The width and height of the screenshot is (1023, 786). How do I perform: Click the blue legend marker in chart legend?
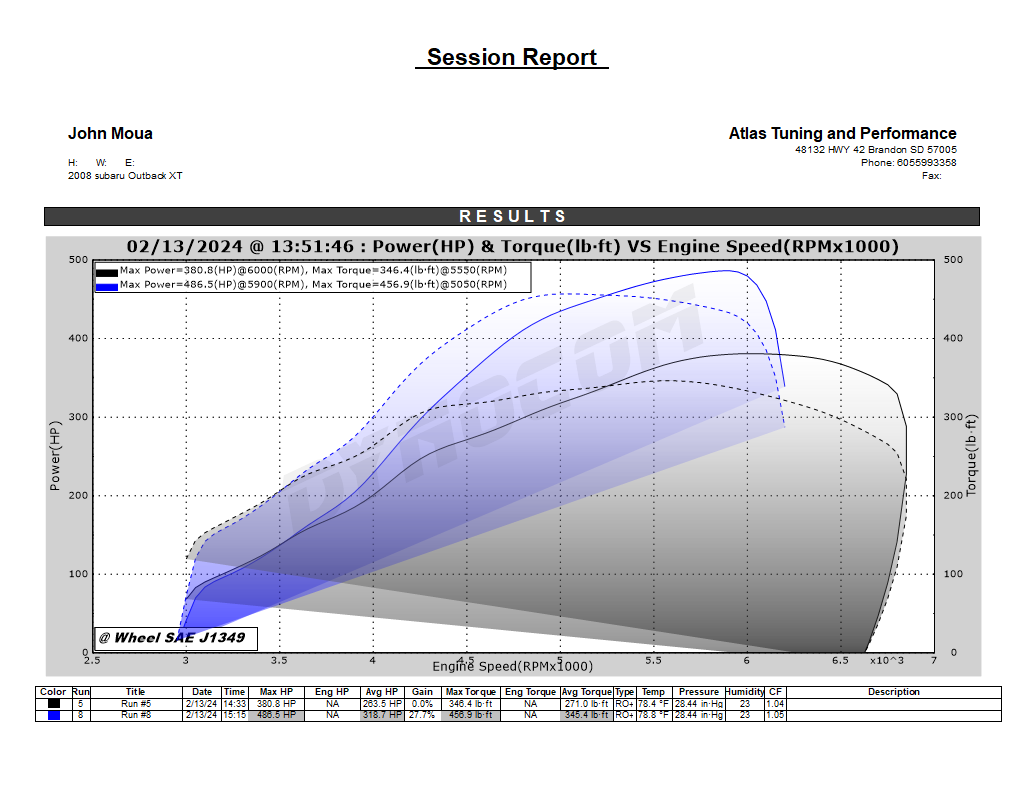point(106,286)
